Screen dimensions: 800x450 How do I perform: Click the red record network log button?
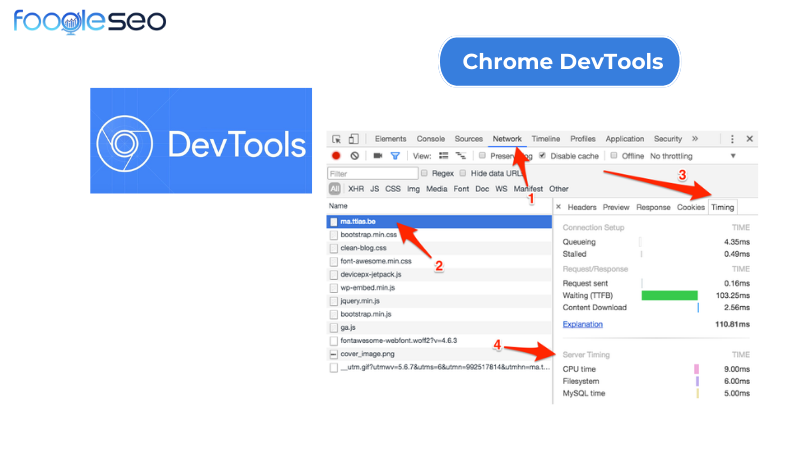[x=336, y=156]
